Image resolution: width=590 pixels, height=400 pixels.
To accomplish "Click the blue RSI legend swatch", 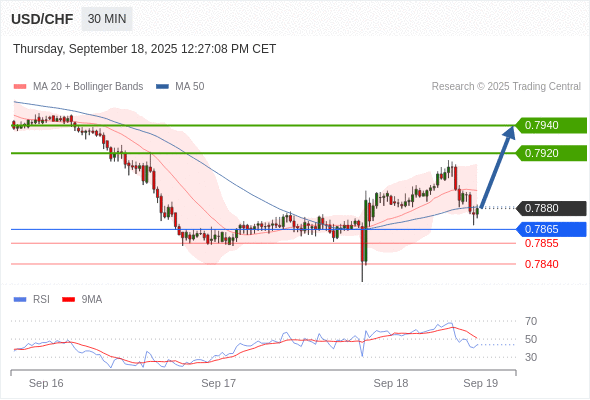I will pyautogui.click(x=20, y=300).
